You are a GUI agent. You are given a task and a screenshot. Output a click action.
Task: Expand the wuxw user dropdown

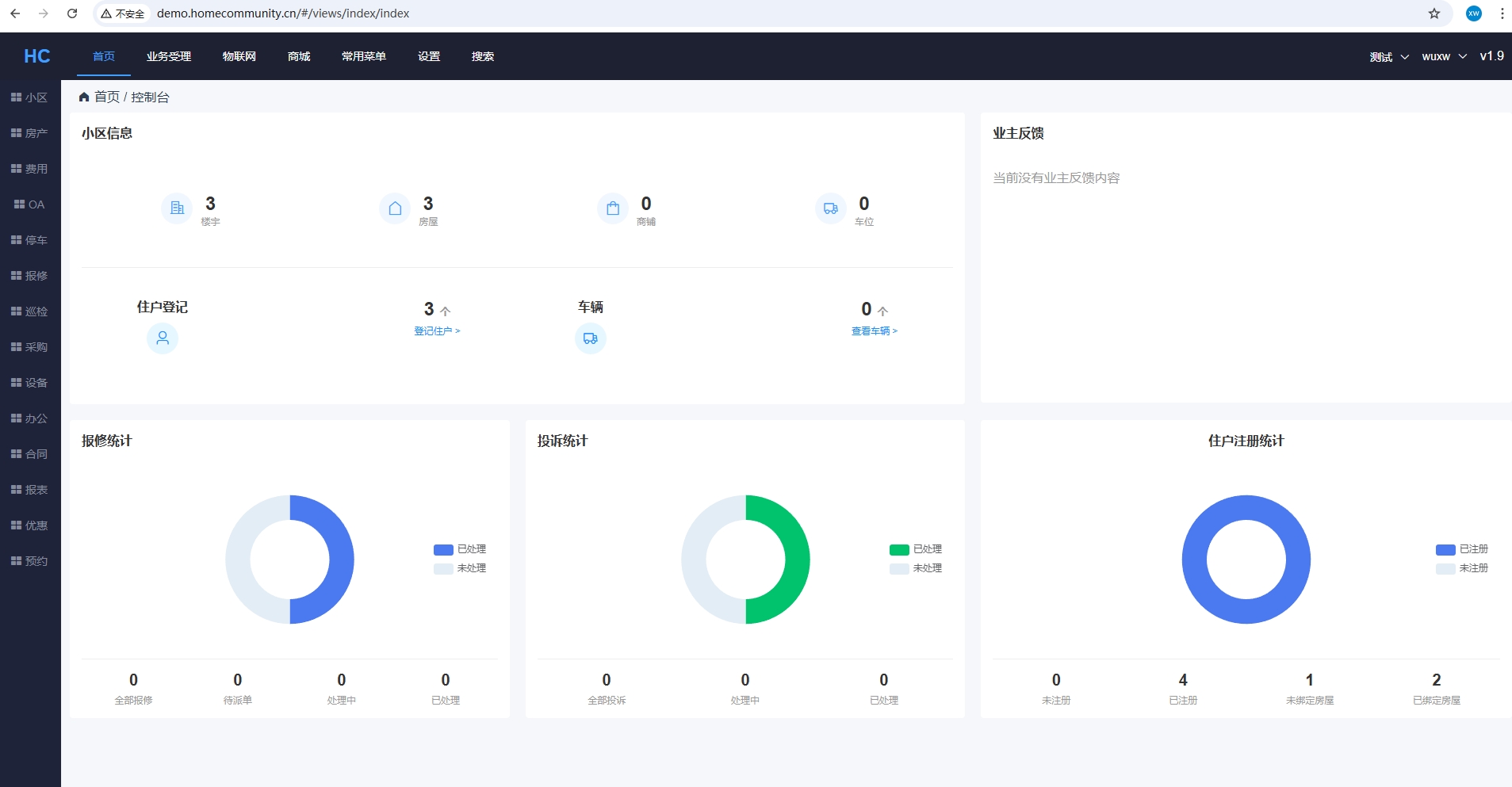pos(1444,57)
